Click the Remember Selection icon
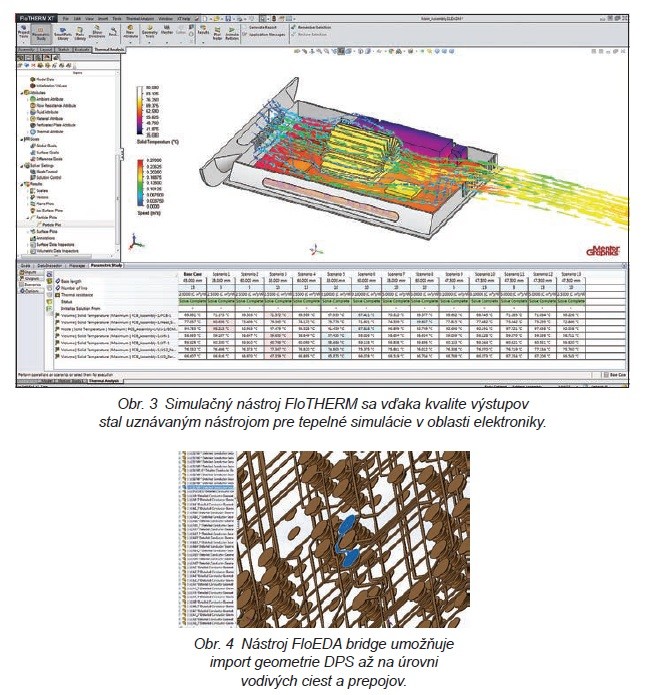 [293, 27]
